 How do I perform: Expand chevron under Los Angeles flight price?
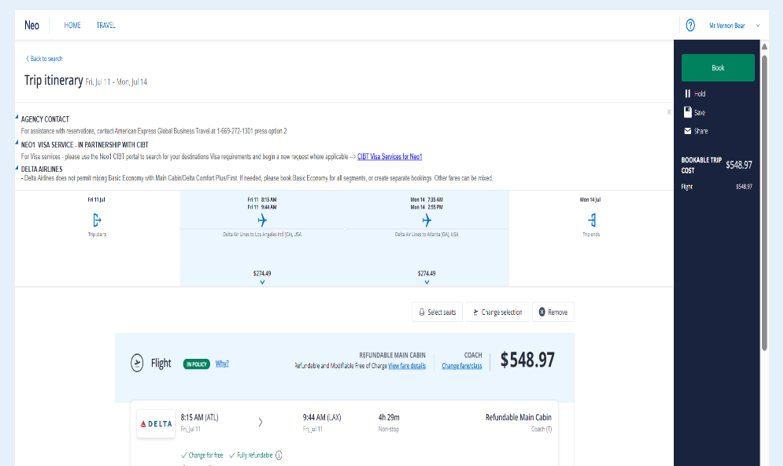(x=262, y=282)
